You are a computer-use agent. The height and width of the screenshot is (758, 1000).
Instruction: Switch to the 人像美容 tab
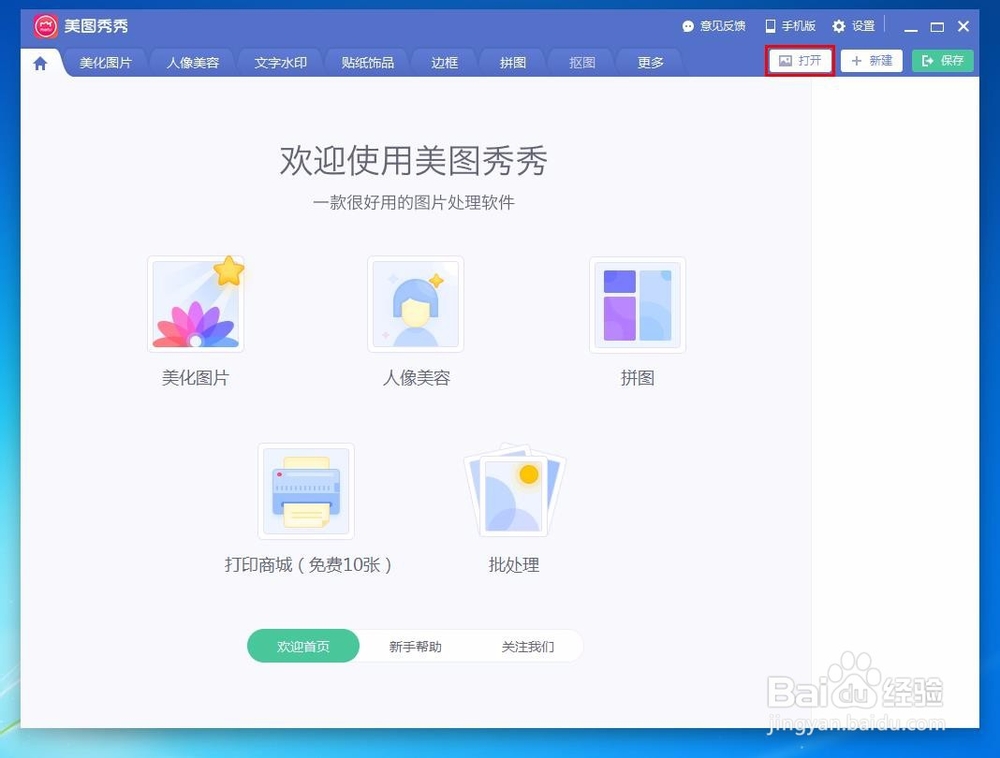(193, 62)
